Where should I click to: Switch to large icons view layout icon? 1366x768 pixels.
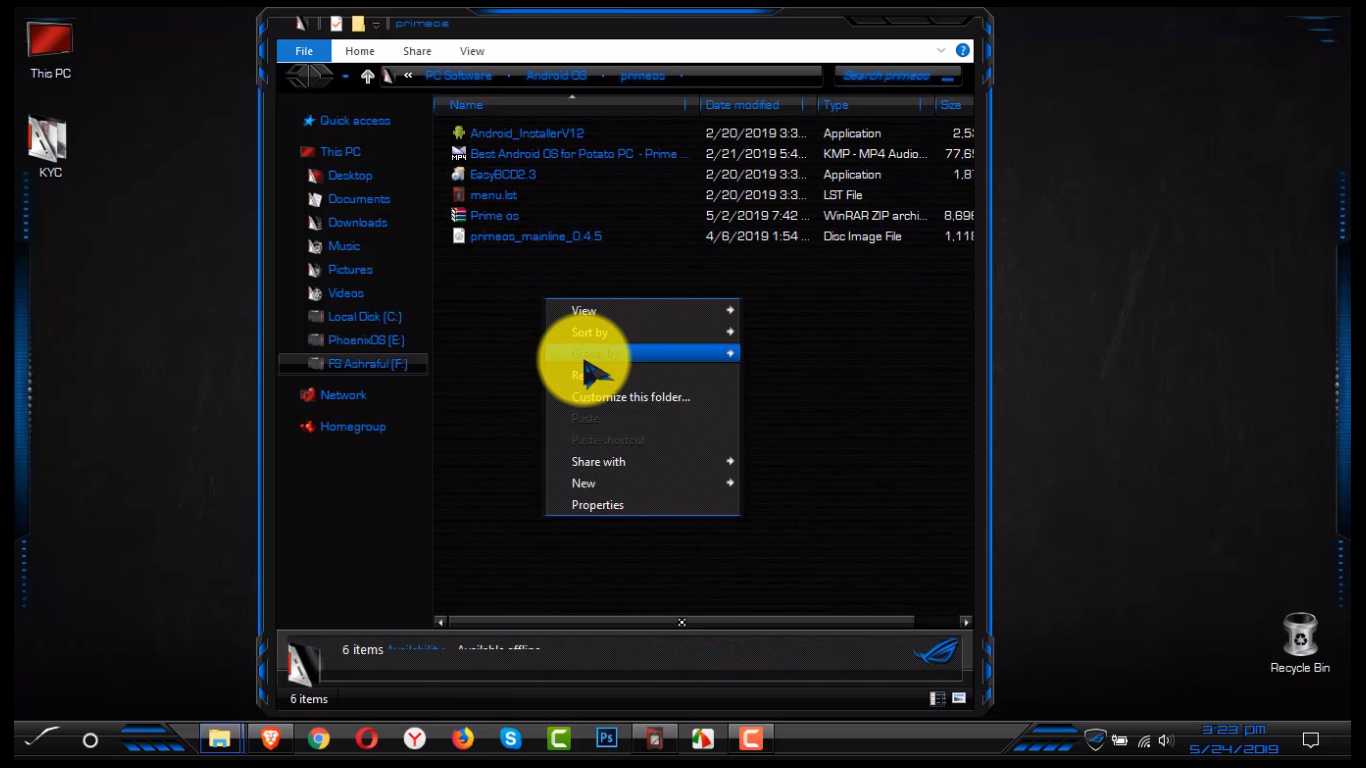pos(959,698)
